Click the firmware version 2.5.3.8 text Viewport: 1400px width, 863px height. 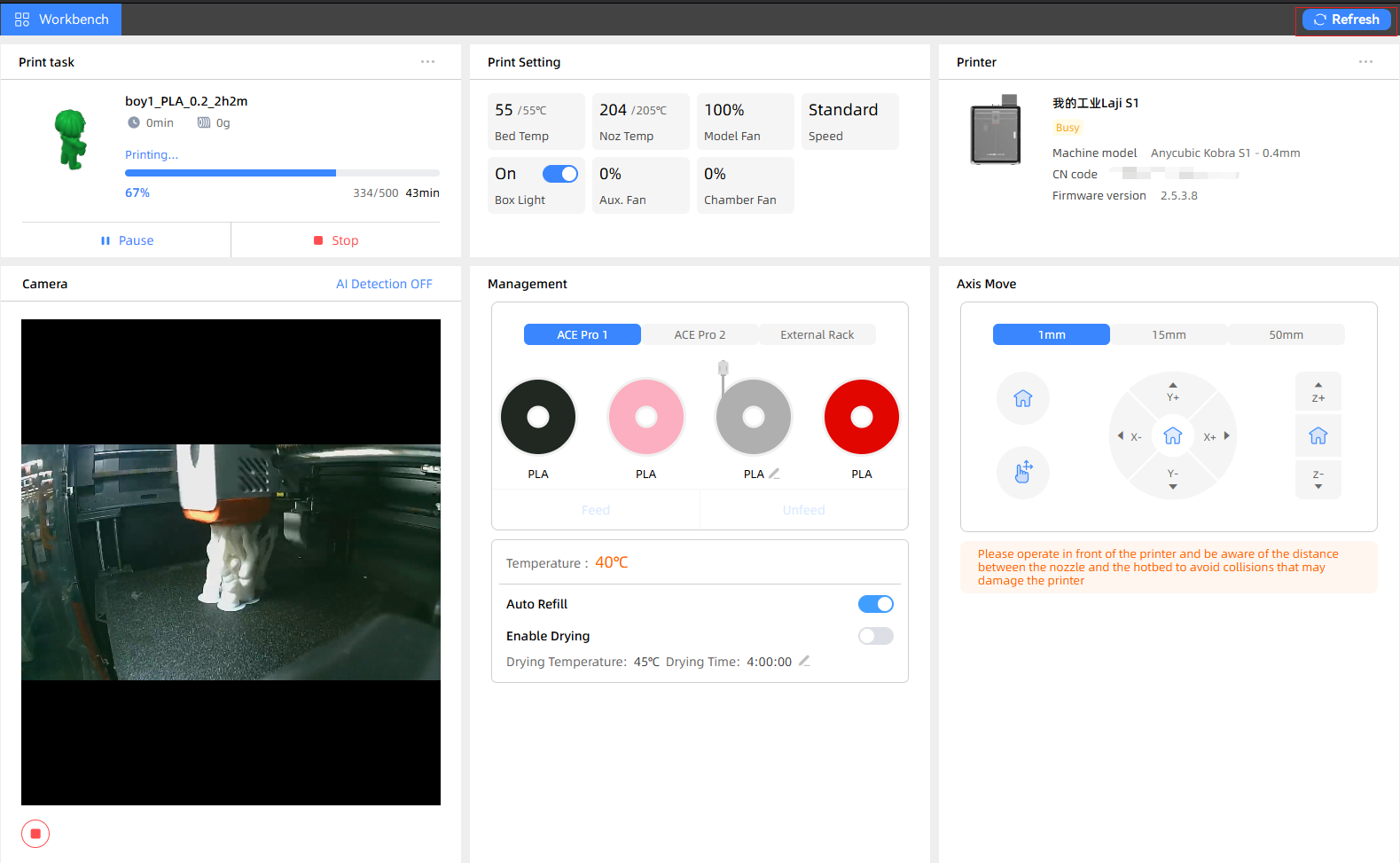click(x=1178, y=196)
